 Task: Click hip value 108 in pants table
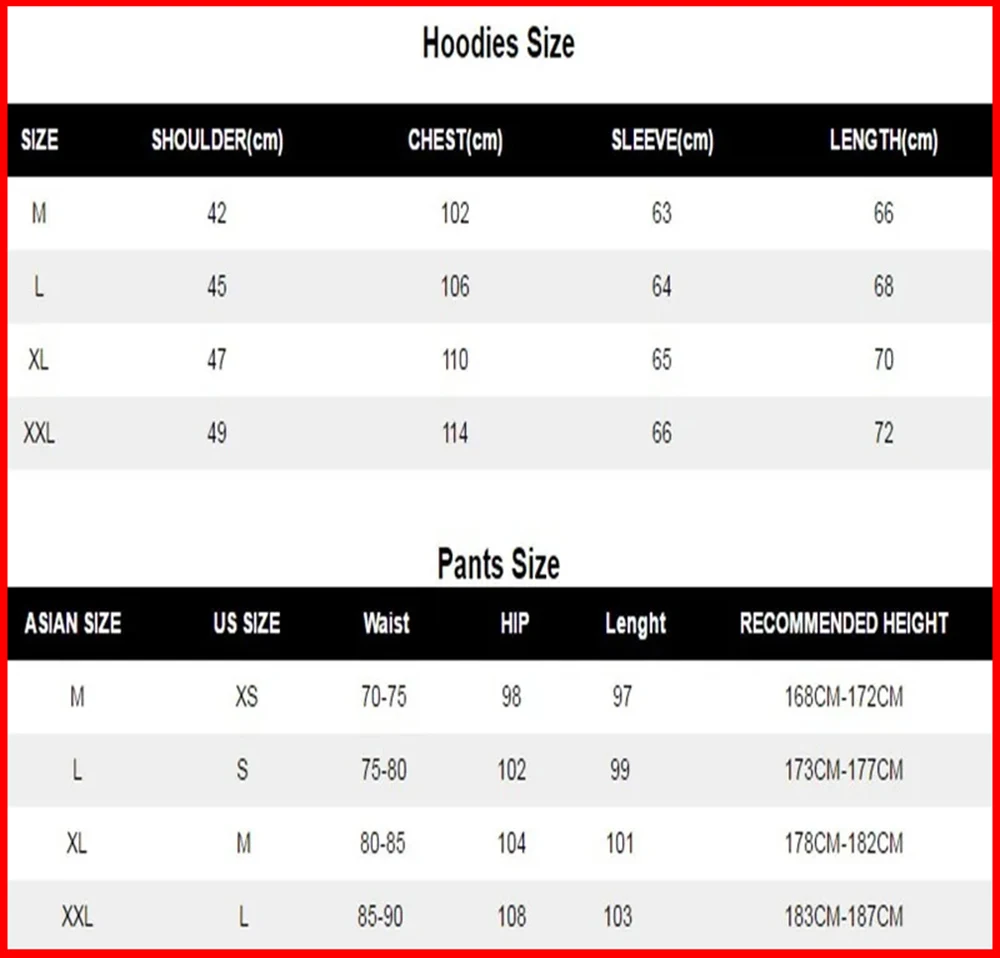click(x=512, y=916)
